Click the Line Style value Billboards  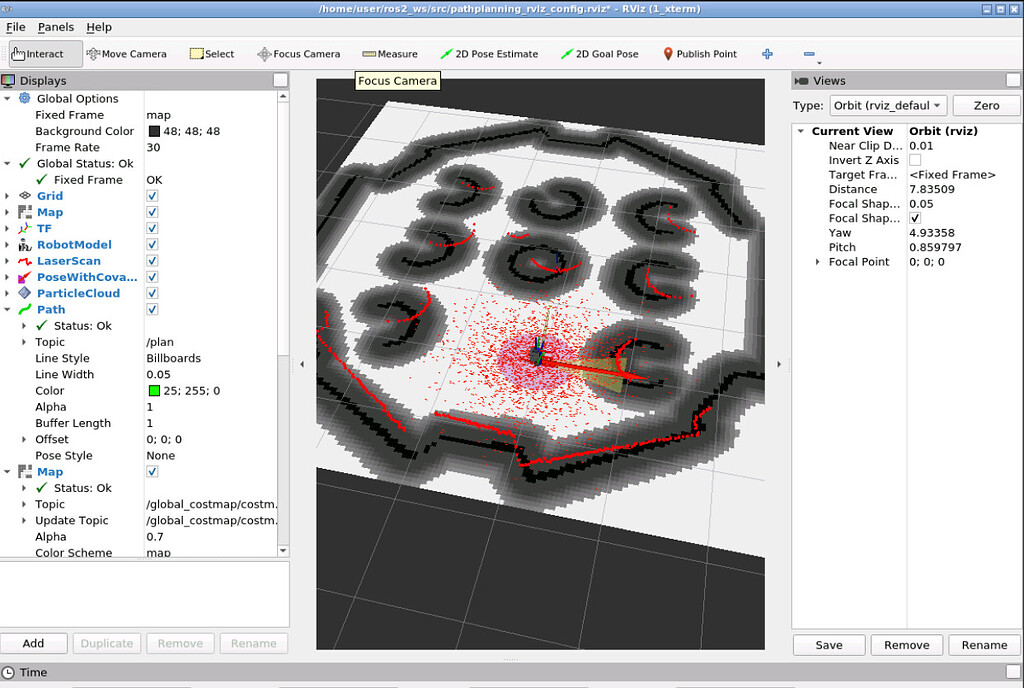click(173, 358)
